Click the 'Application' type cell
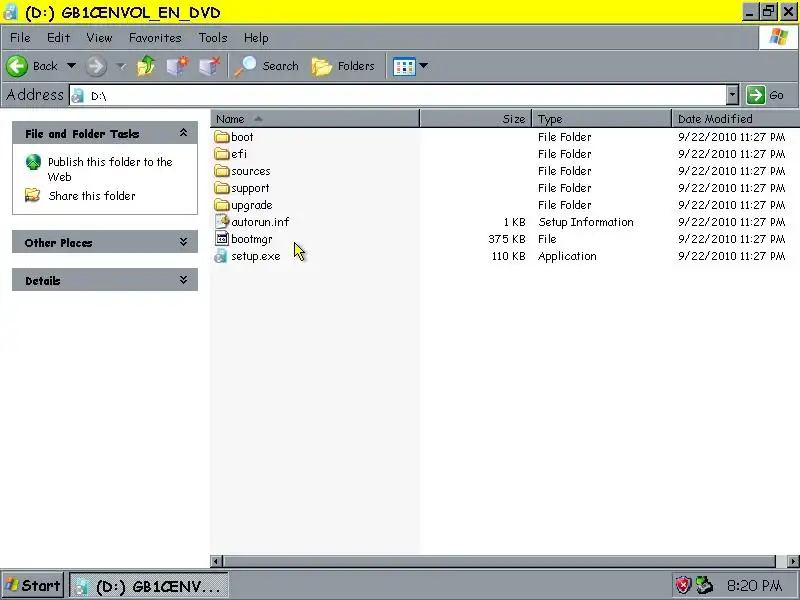Image resolution: width=800 pixels, height=600 pixels. click(x=567, y=256)
